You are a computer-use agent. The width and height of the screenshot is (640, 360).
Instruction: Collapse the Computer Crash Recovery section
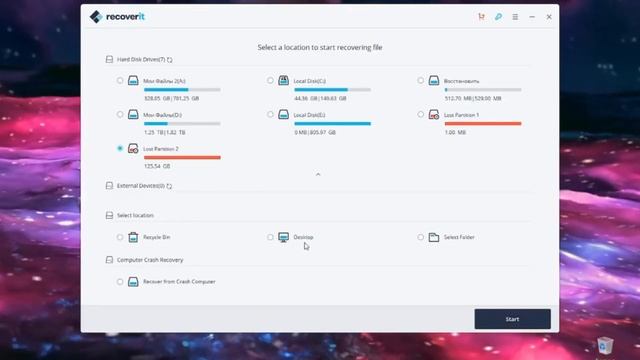(x=109, y=260)
